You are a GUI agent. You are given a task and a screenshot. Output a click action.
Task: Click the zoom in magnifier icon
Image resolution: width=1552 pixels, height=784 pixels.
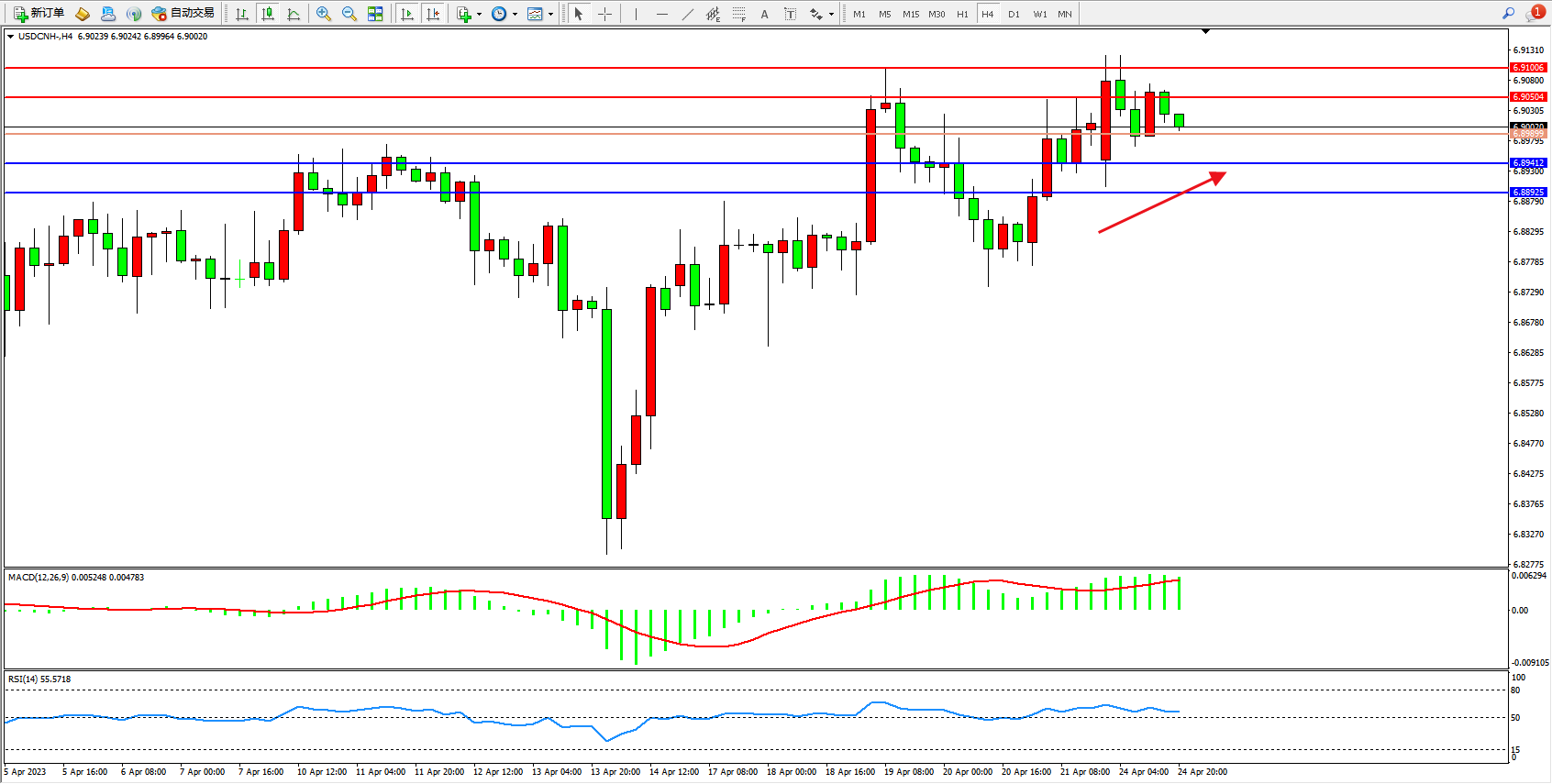point(323,14)
